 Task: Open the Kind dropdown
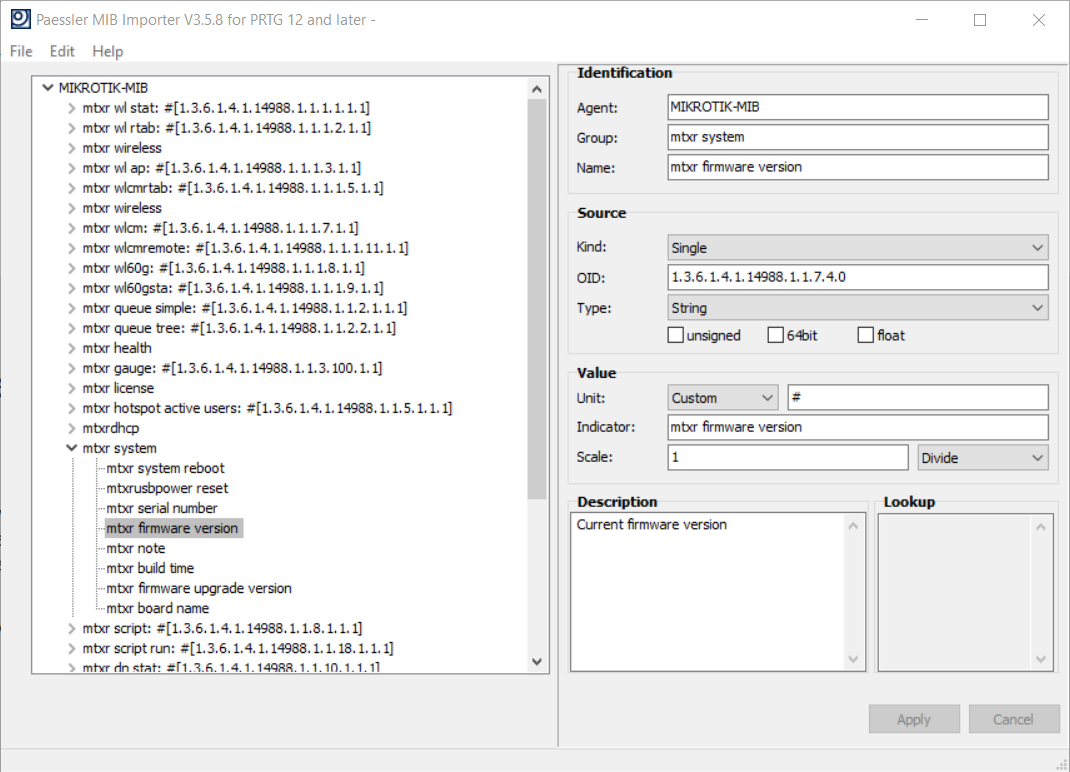point(857,248)
